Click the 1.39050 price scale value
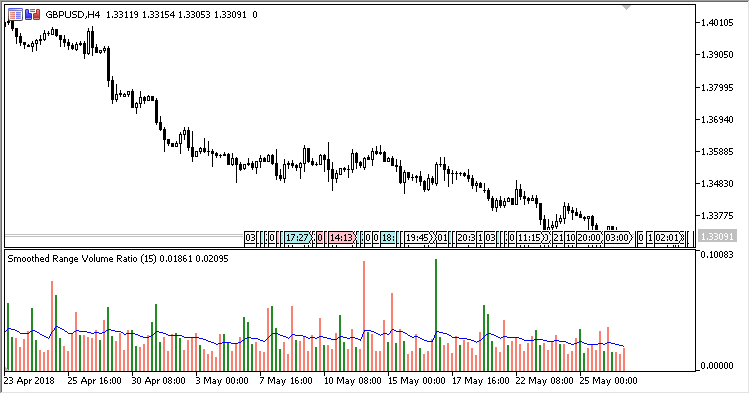The width and height of the screenshot is (750, 394). tap(717, 55)
